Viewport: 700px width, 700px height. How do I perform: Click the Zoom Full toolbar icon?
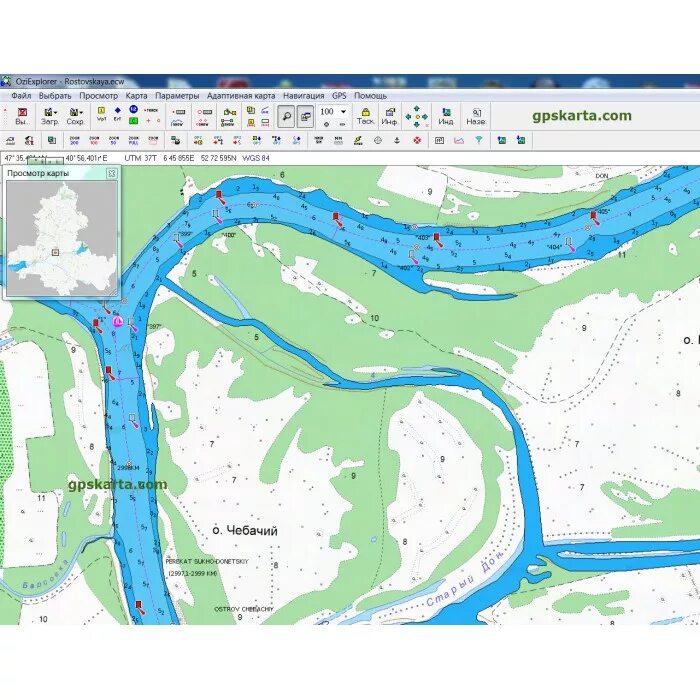tap(133, 140)
